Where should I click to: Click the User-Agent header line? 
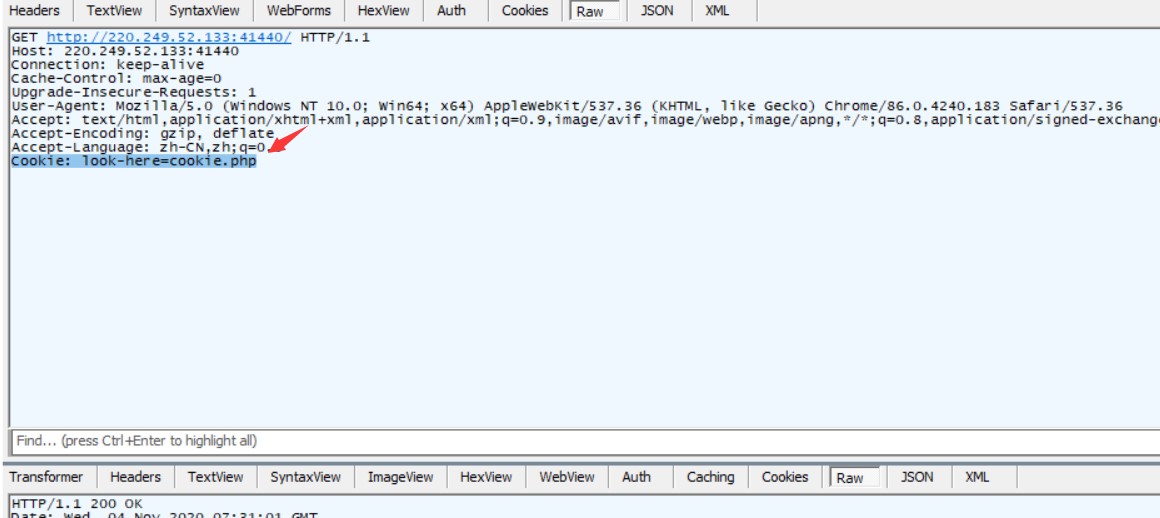pos(567,106)
